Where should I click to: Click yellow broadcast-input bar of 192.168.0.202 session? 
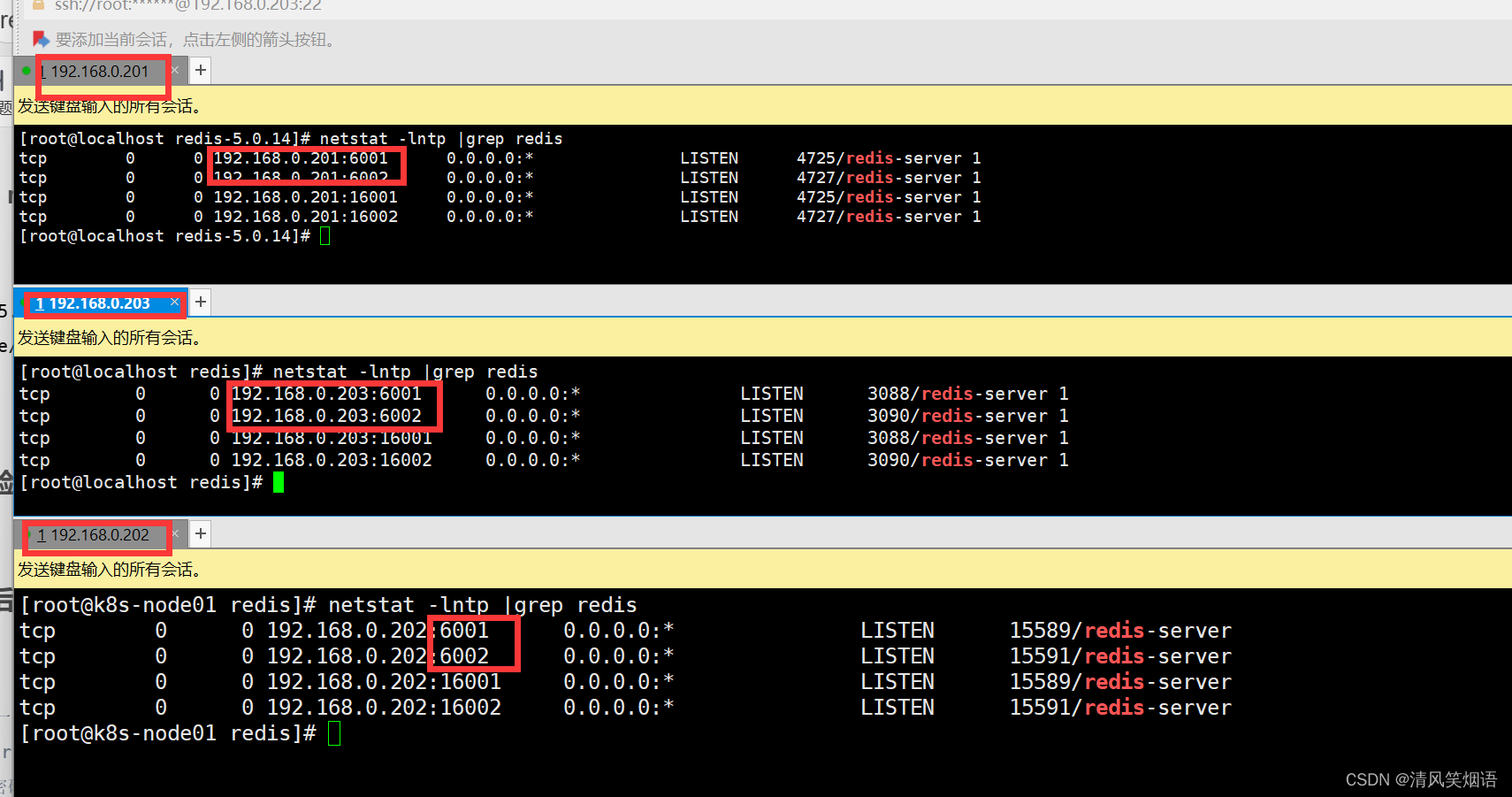pyautogui.click(x=763, y=569)
